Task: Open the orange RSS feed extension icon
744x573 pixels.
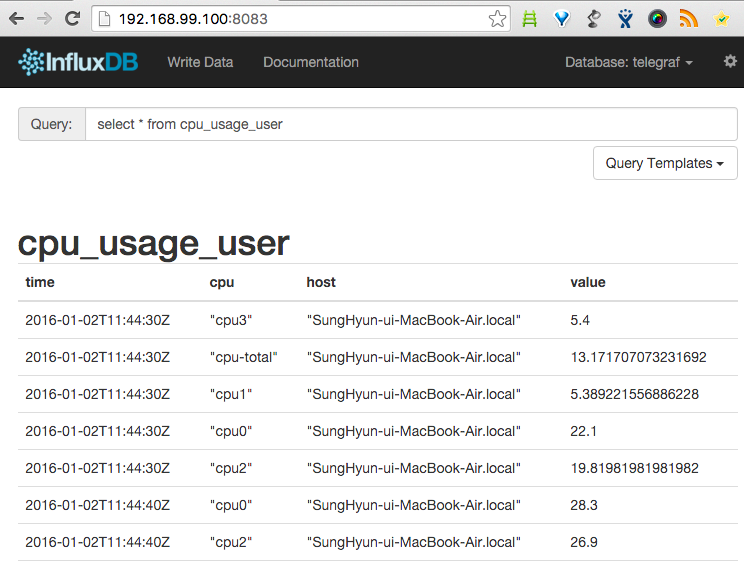Action: 688,19
